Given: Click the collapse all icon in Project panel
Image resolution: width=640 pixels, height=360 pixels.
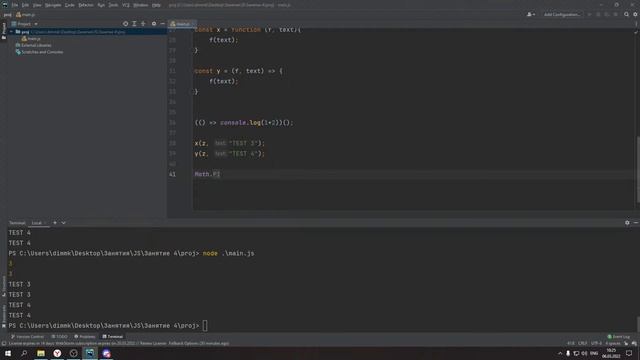Looking at the screenshot, I should click(143, 24).
